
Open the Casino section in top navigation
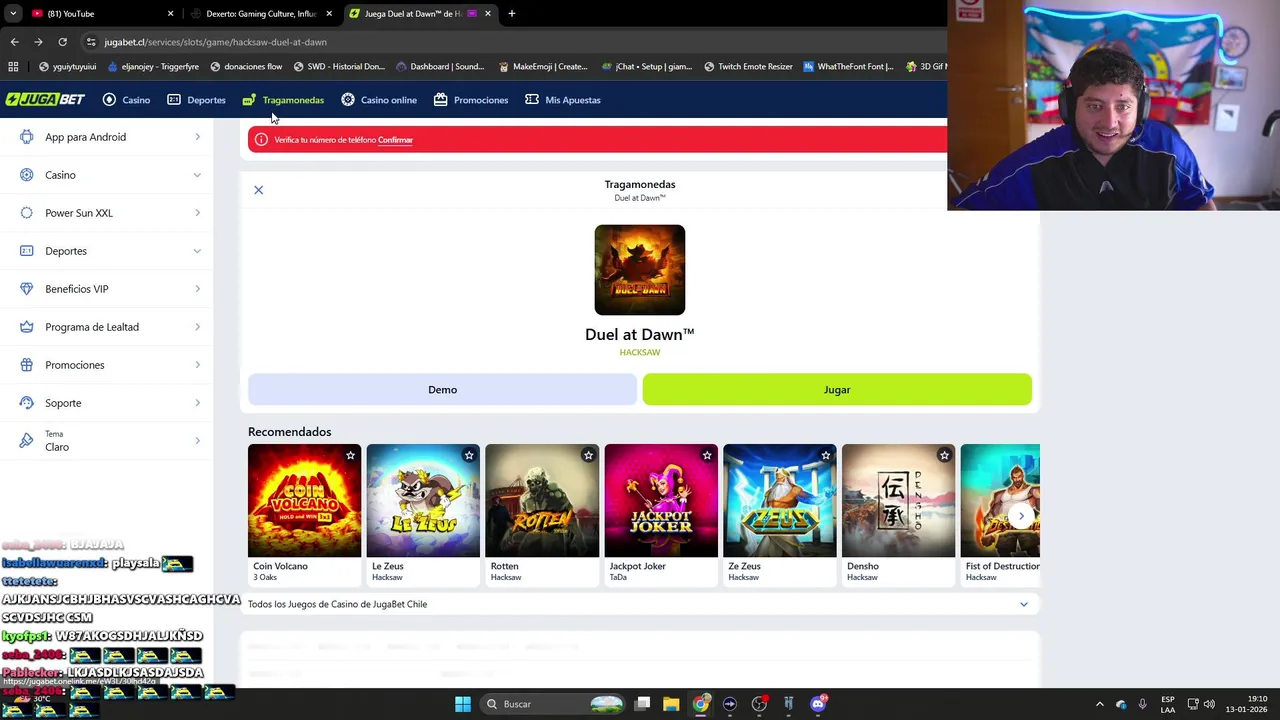point(126,100)
